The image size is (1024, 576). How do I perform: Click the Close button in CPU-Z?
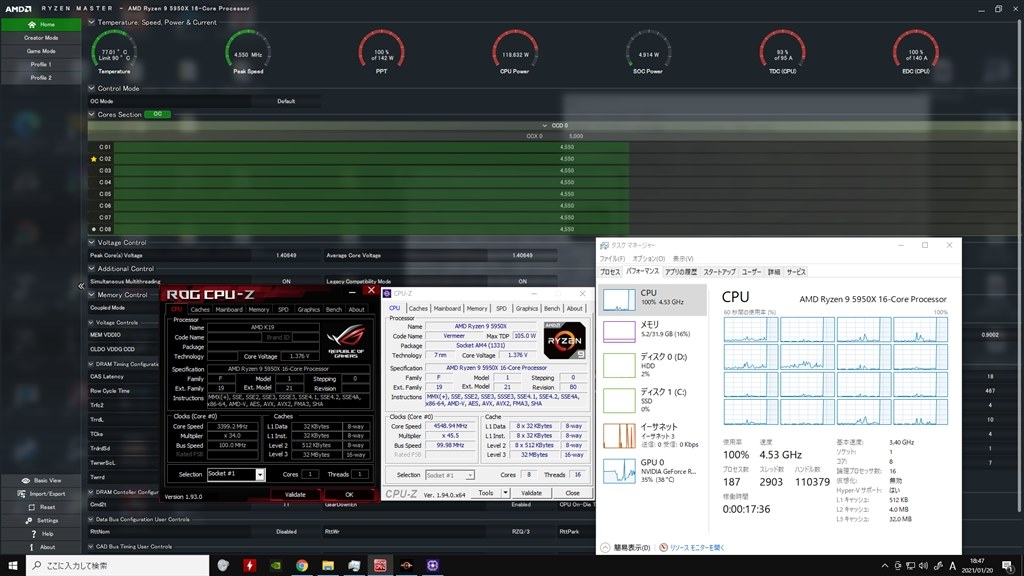572,493
